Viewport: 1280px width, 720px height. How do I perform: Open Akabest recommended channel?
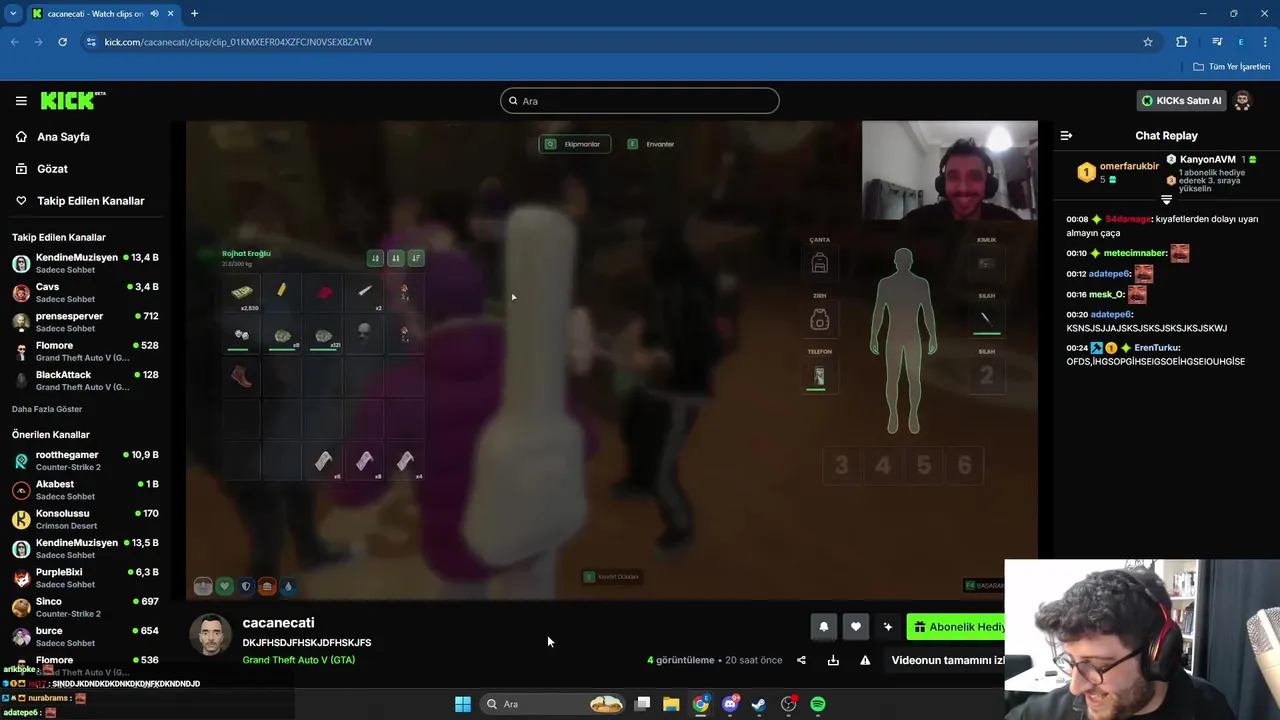pos(85,490)
